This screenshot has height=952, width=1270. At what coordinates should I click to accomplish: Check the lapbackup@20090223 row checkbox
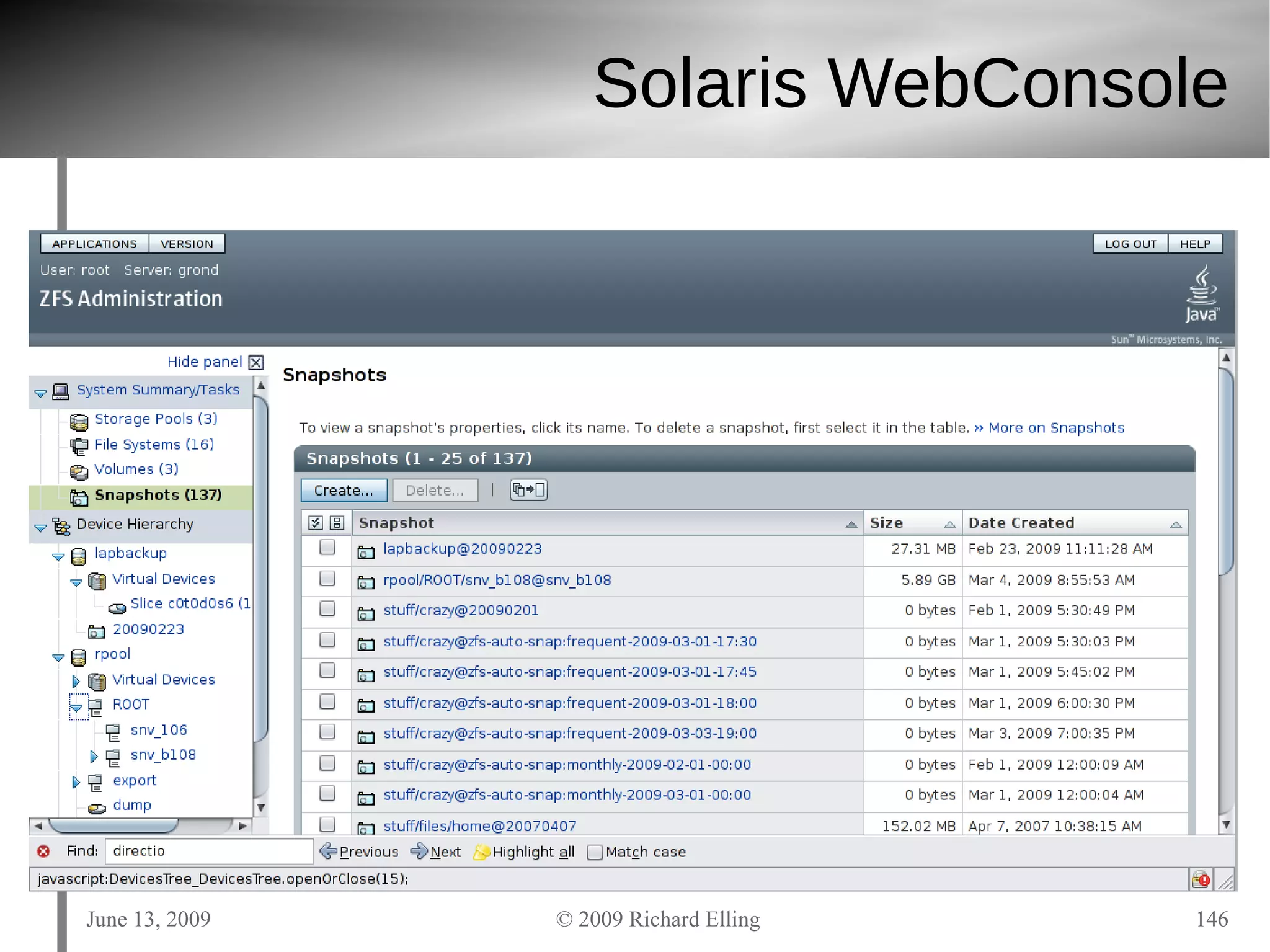pos(327,547)
